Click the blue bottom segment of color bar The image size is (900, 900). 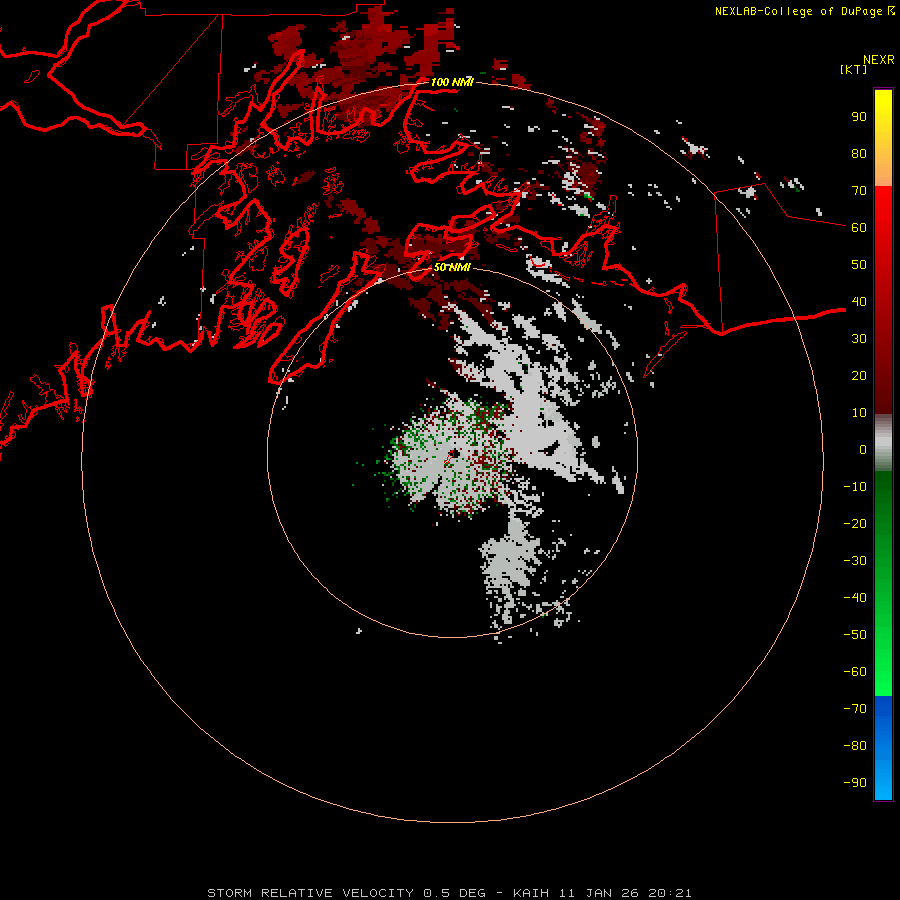tap(883, 748)
